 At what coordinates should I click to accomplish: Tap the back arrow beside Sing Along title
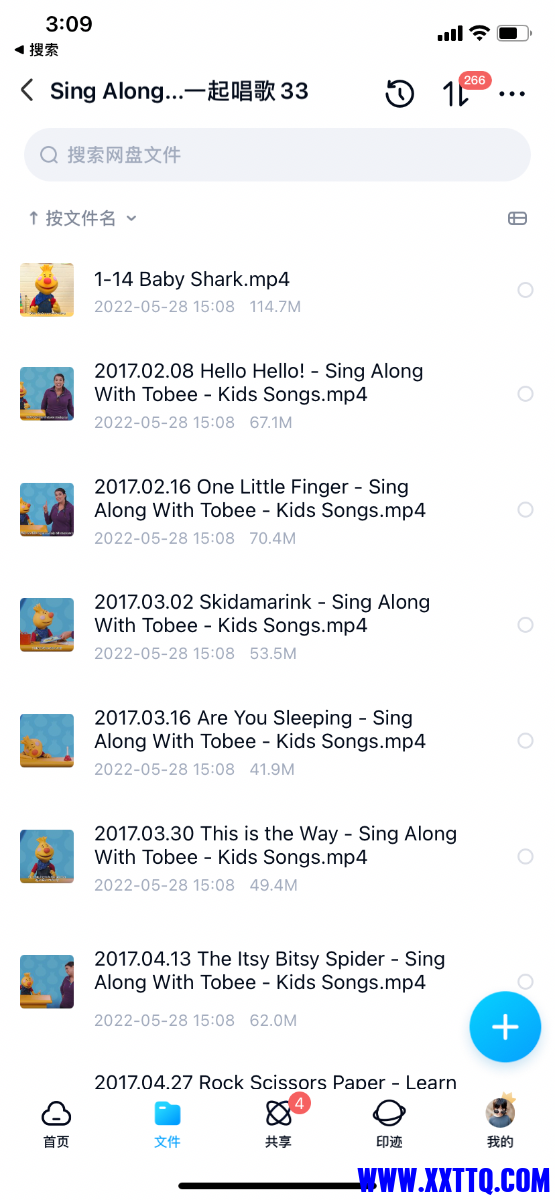click(x=27, y=91)
